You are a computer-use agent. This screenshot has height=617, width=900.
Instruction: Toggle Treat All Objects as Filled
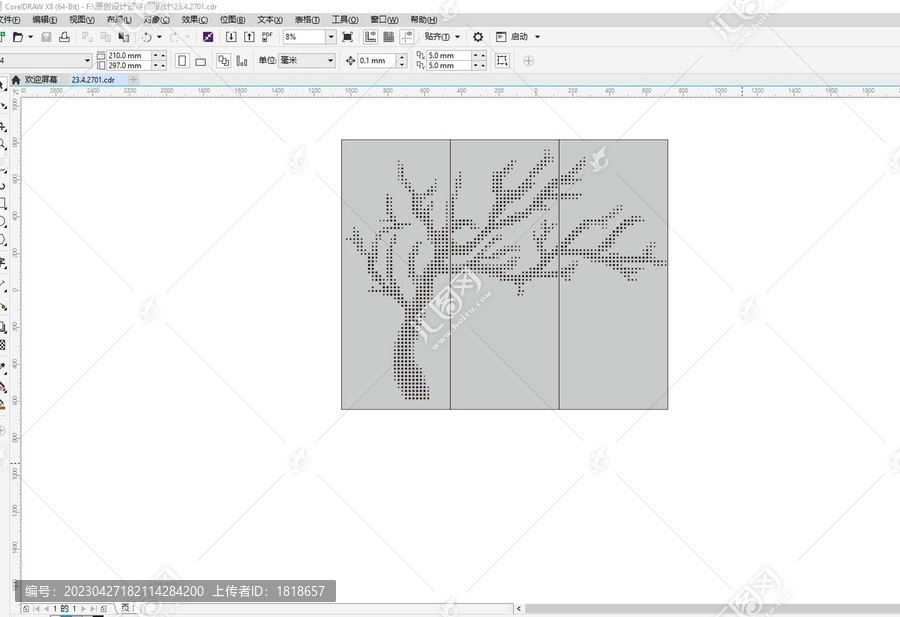pos(502,61)
